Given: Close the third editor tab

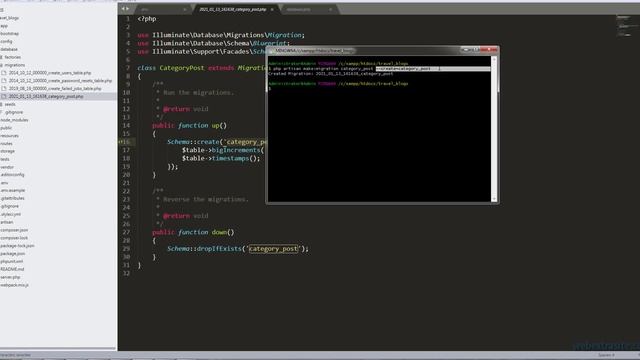Looking at the screenshot, I should point(330,9).
